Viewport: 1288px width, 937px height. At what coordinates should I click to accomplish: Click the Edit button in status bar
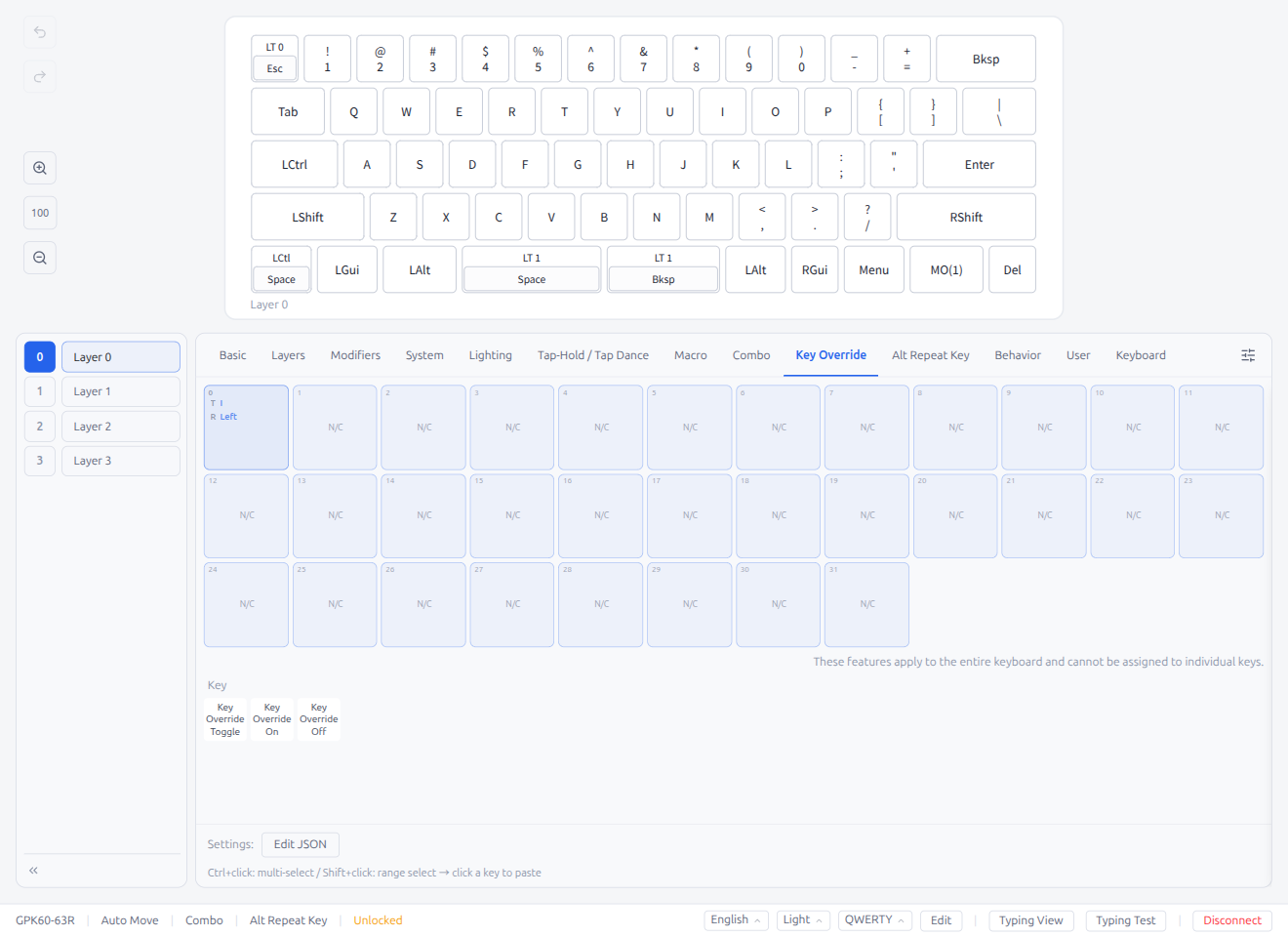point(941,920)
